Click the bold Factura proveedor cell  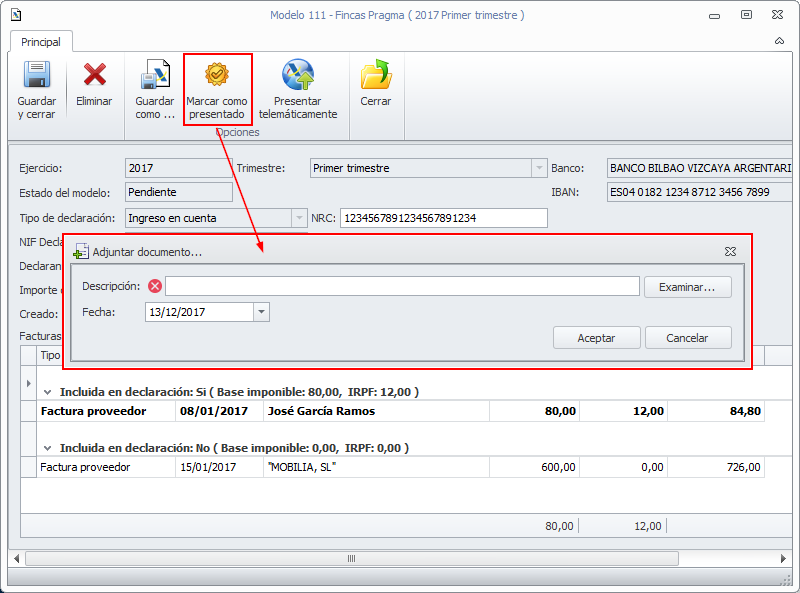coord(106,411)
